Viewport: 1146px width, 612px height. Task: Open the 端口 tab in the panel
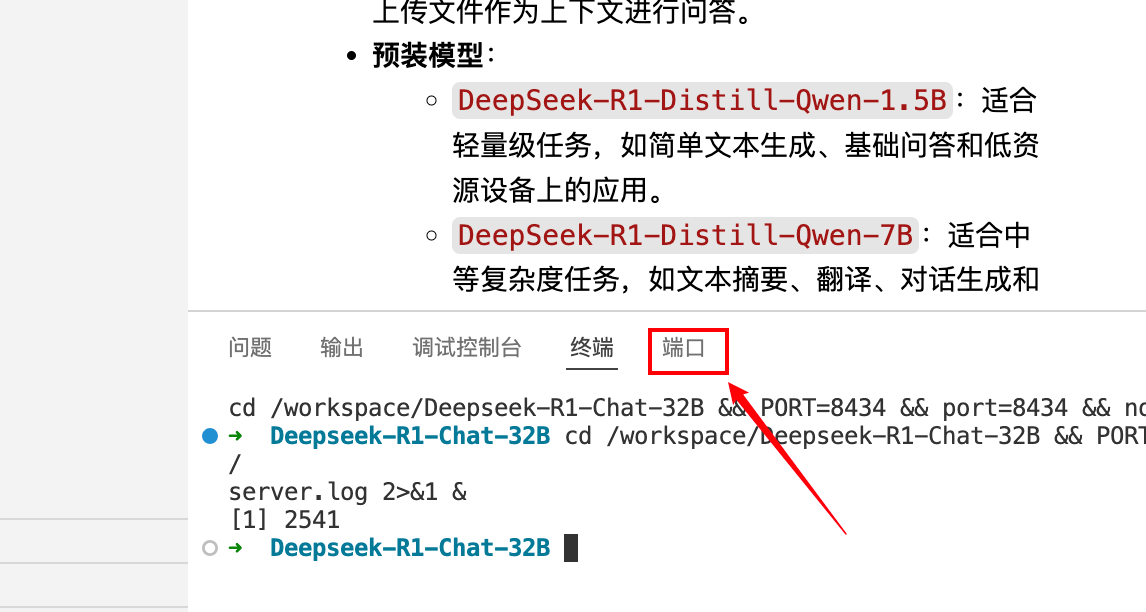coord(684,348)
